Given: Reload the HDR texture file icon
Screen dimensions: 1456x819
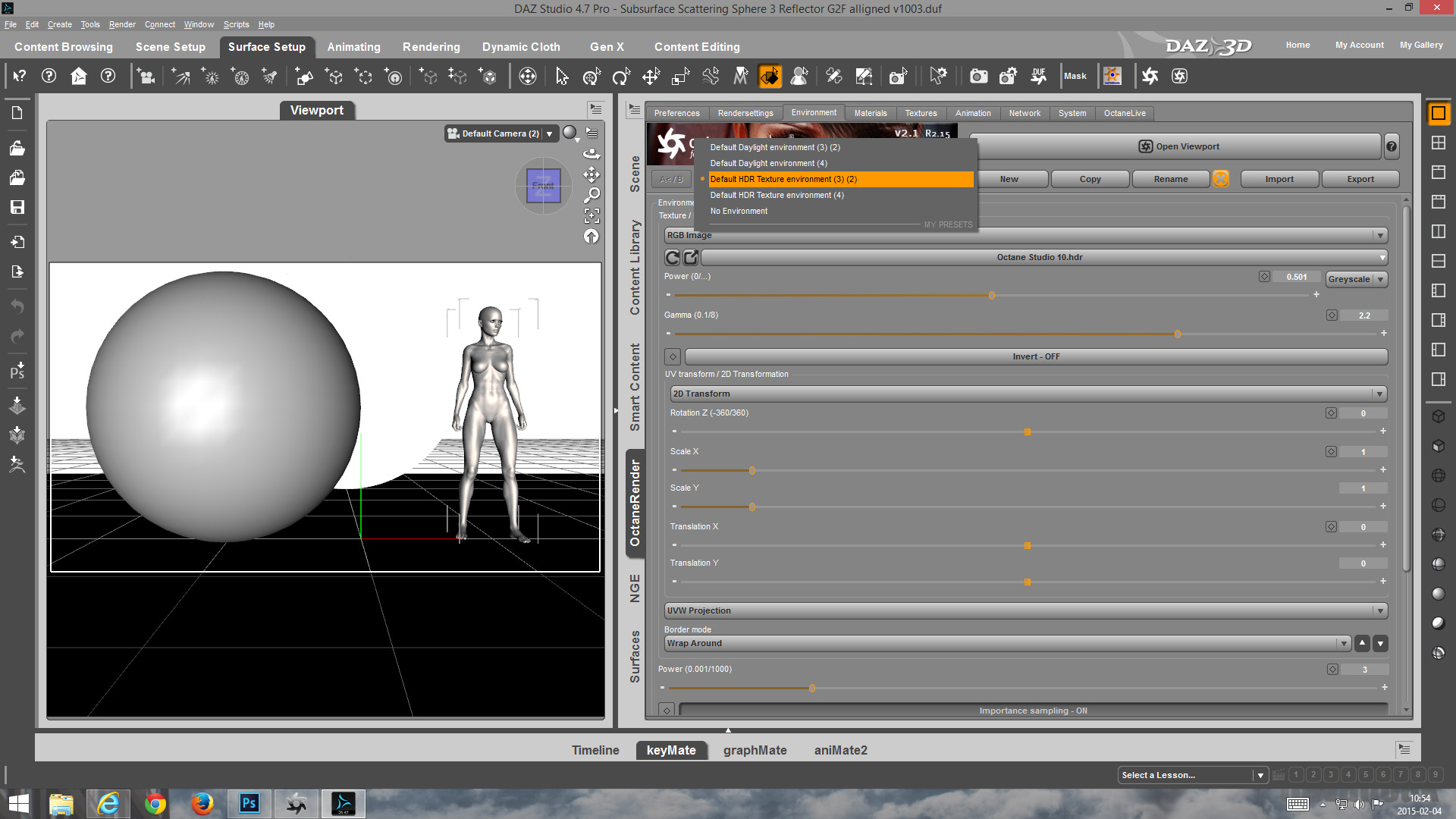Looking at the screenshot, I should [x=672, y=257].
